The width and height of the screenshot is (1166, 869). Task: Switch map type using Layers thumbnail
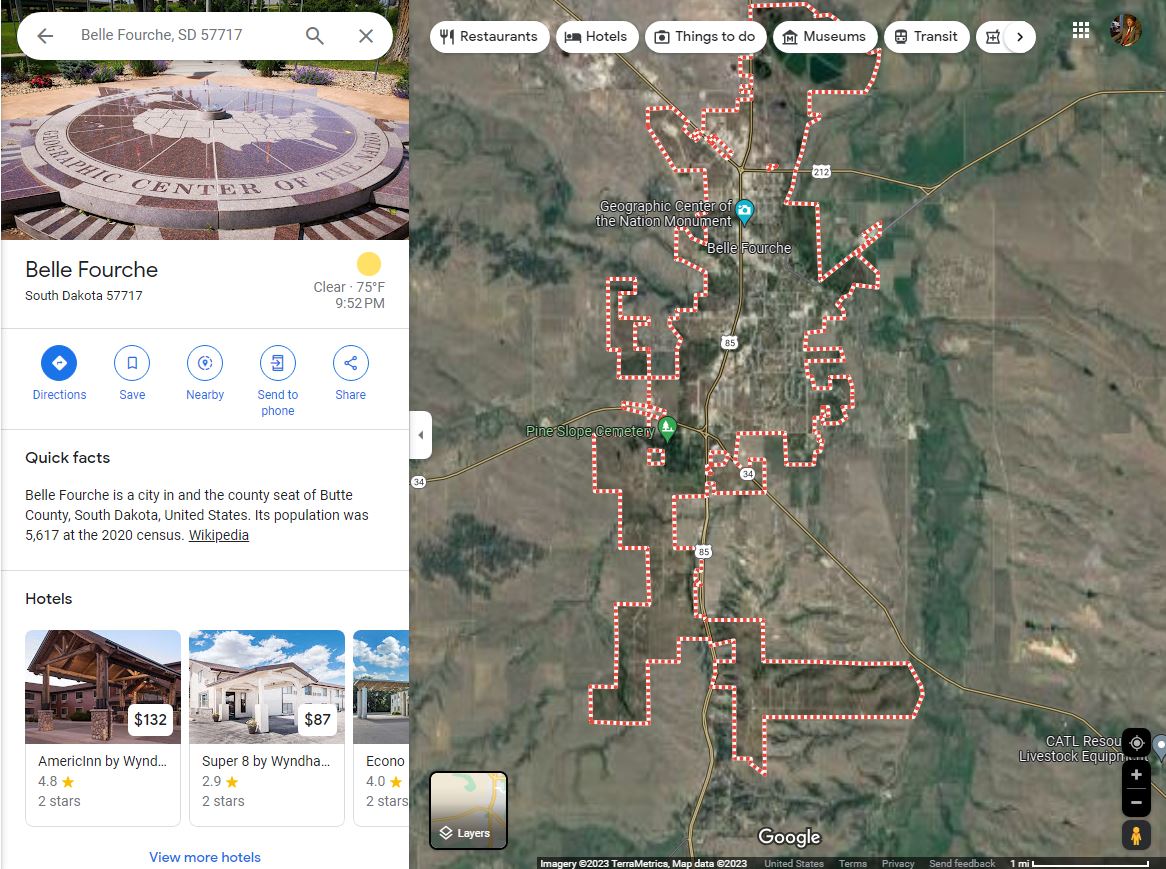pyautogui.click(x=468, y=810)
